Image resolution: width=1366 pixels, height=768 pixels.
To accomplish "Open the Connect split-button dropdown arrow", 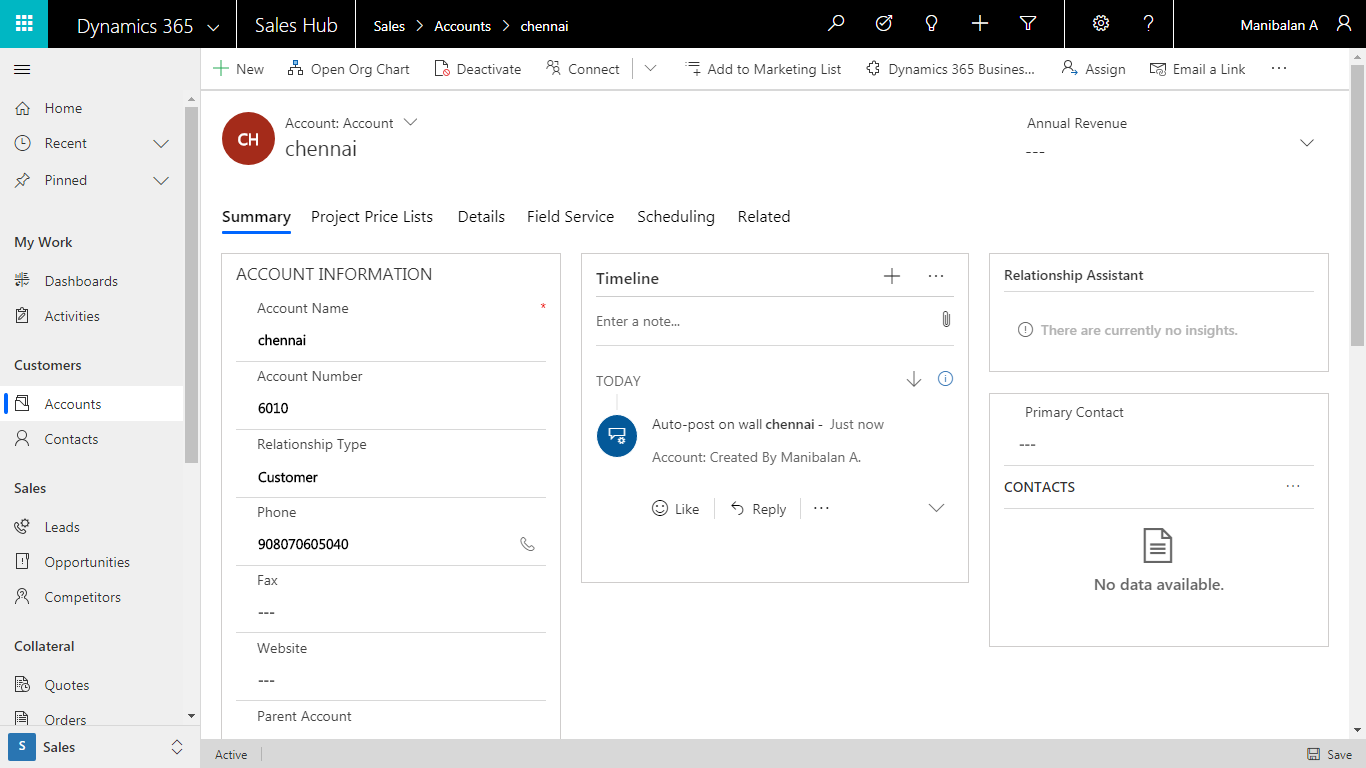I will 650,69.
